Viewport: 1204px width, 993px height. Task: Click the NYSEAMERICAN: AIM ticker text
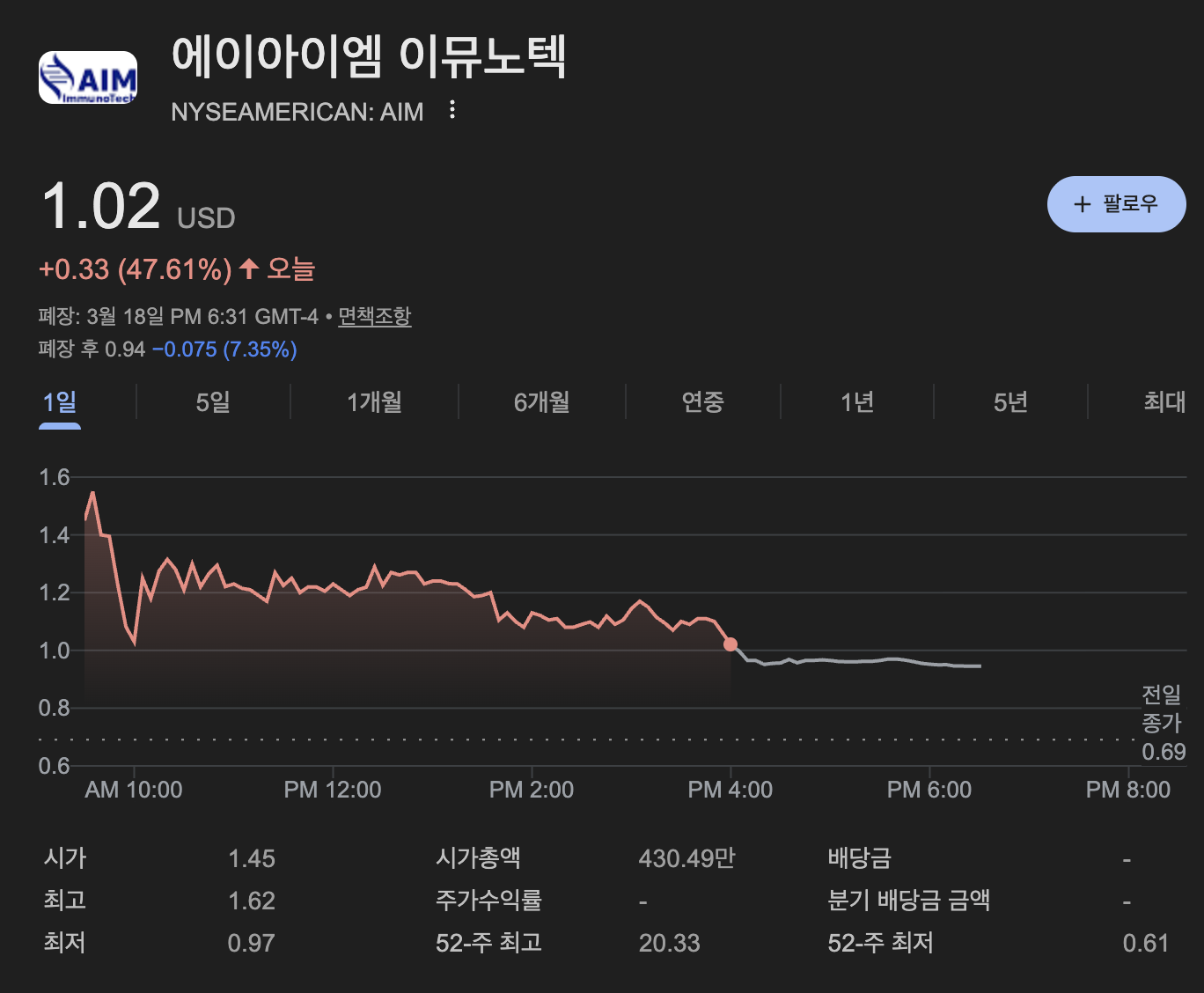[297, 112]
